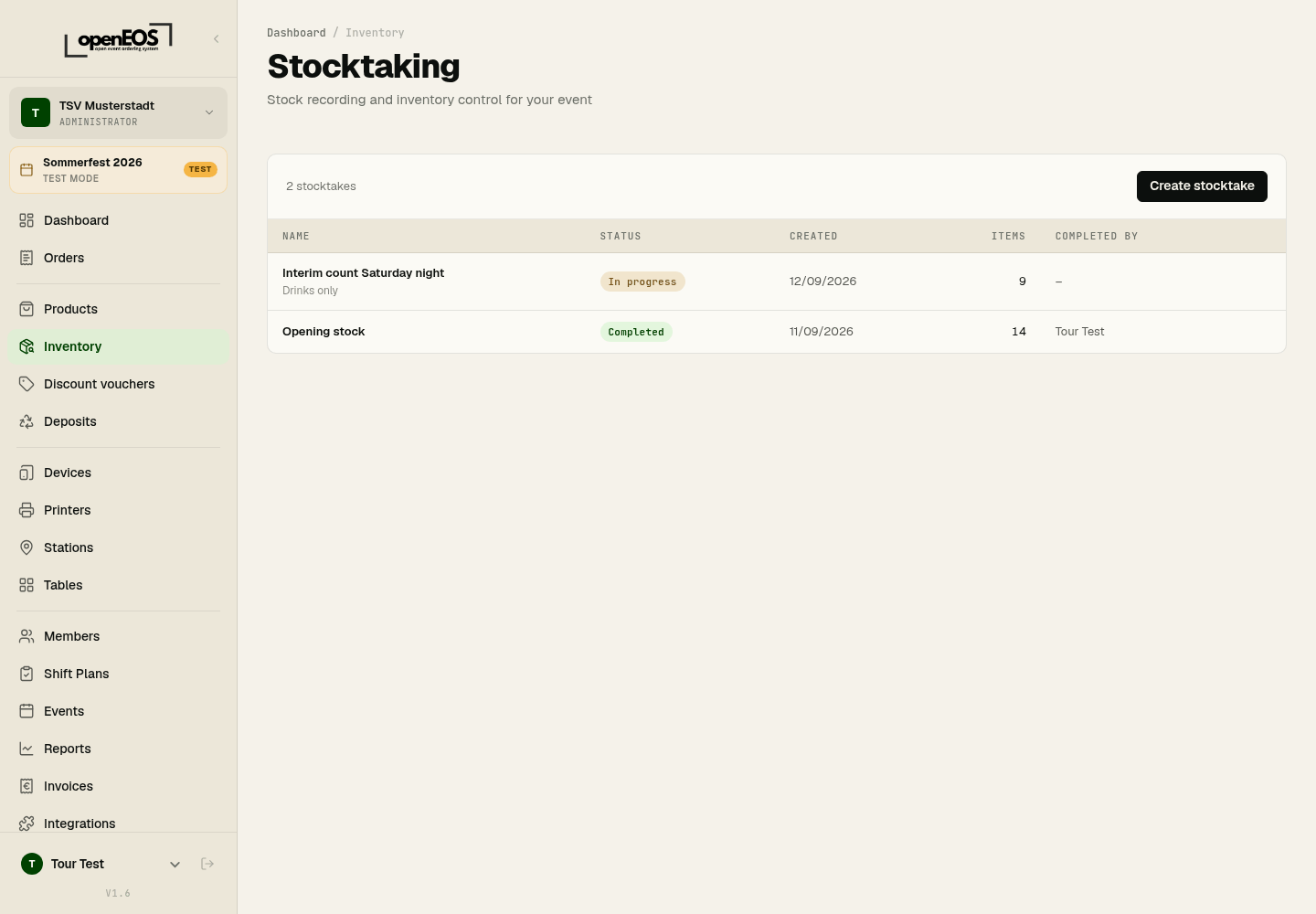
Task: Click the Completed By column header
Action: [x=1097, y=236]
